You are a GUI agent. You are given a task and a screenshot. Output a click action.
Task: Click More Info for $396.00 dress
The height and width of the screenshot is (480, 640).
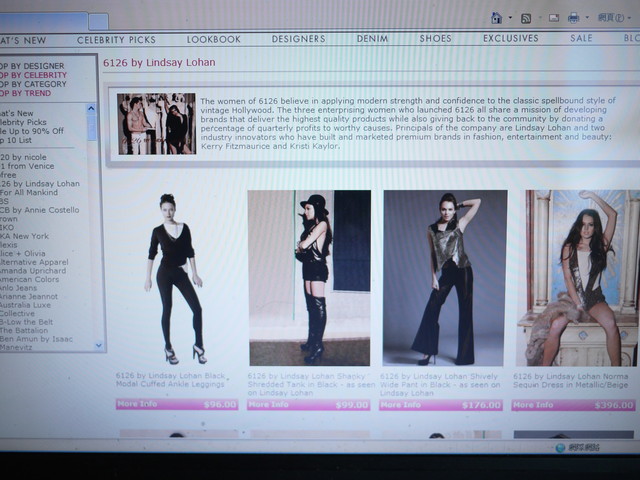tap(573, 405)
